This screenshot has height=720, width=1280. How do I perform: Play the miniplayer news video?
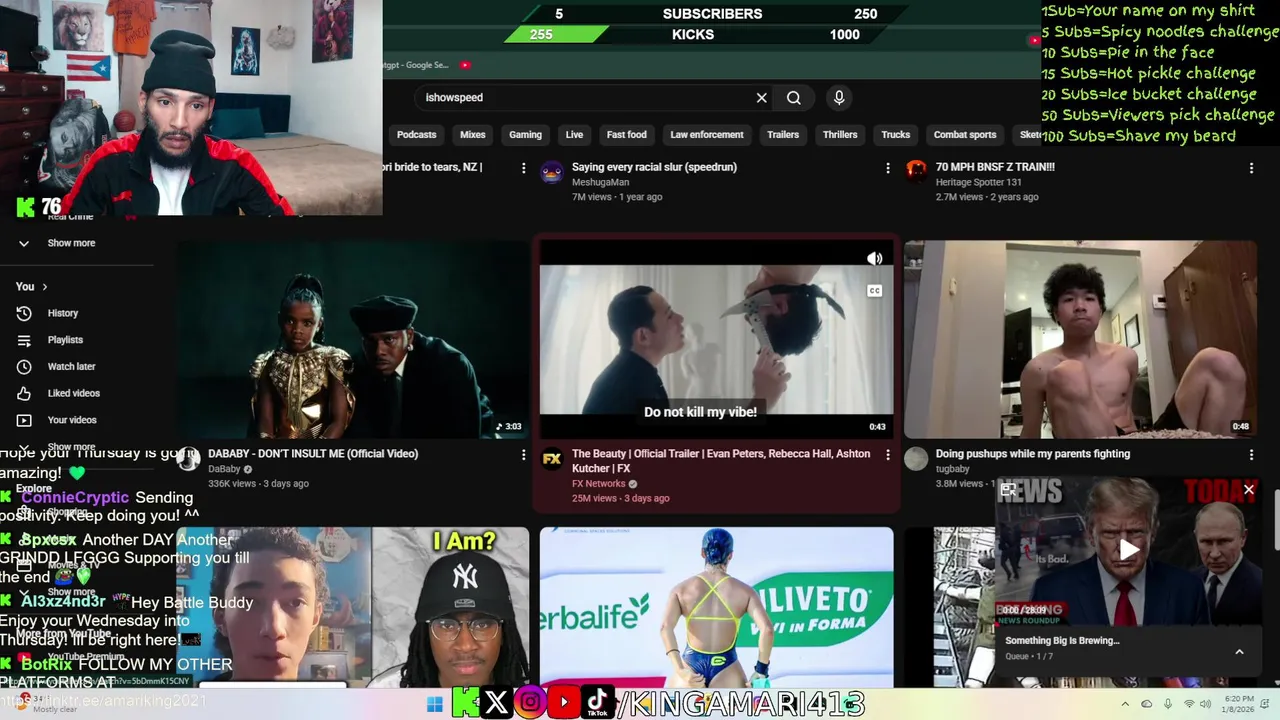(x=1128, y=549)
